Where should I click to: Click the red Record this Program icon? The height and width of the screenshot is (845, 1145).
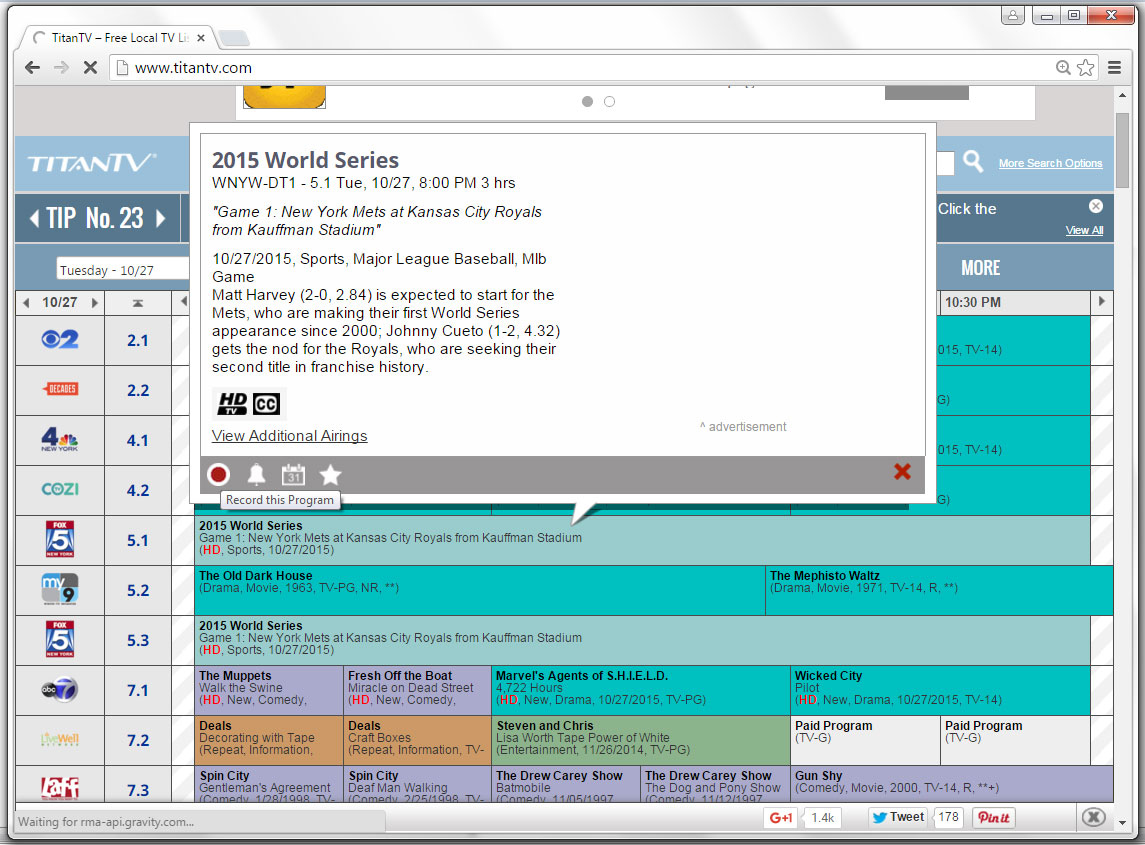(218, 475)
